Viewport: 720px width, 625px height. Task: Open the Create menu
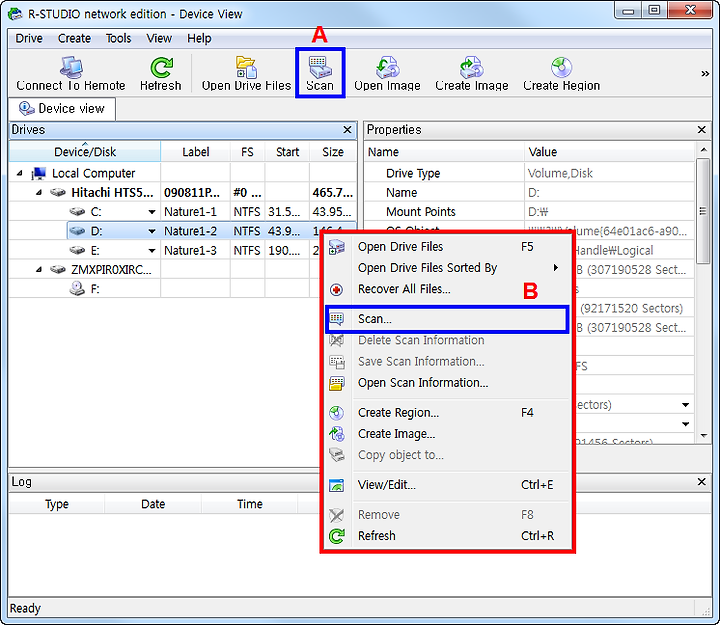74,39
